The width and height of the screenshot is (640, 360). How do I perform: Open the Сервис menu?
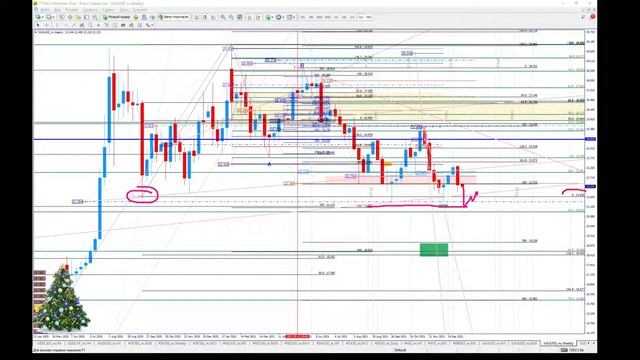pos(108,9)
